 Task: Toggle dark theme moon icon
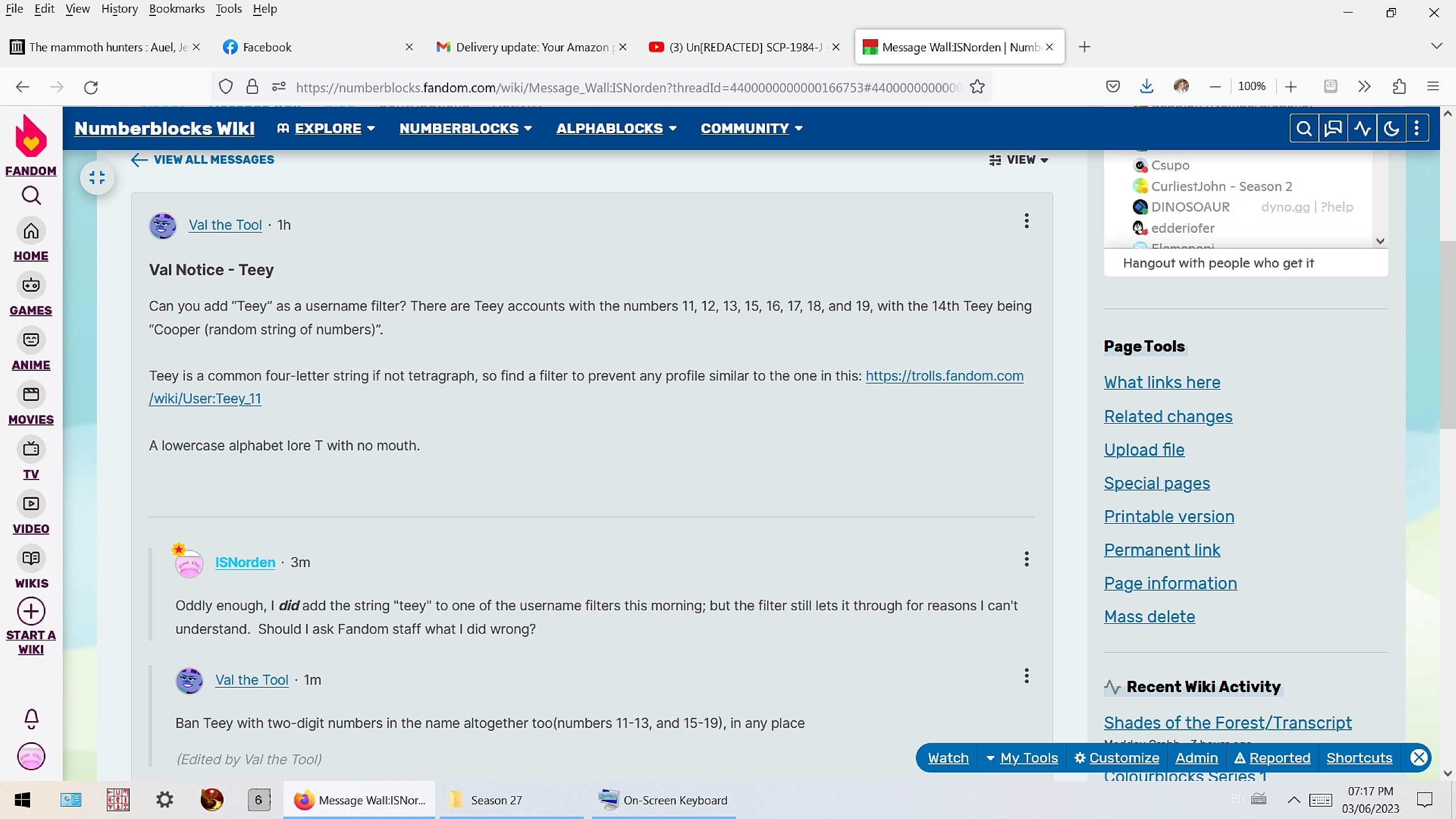1391,129
